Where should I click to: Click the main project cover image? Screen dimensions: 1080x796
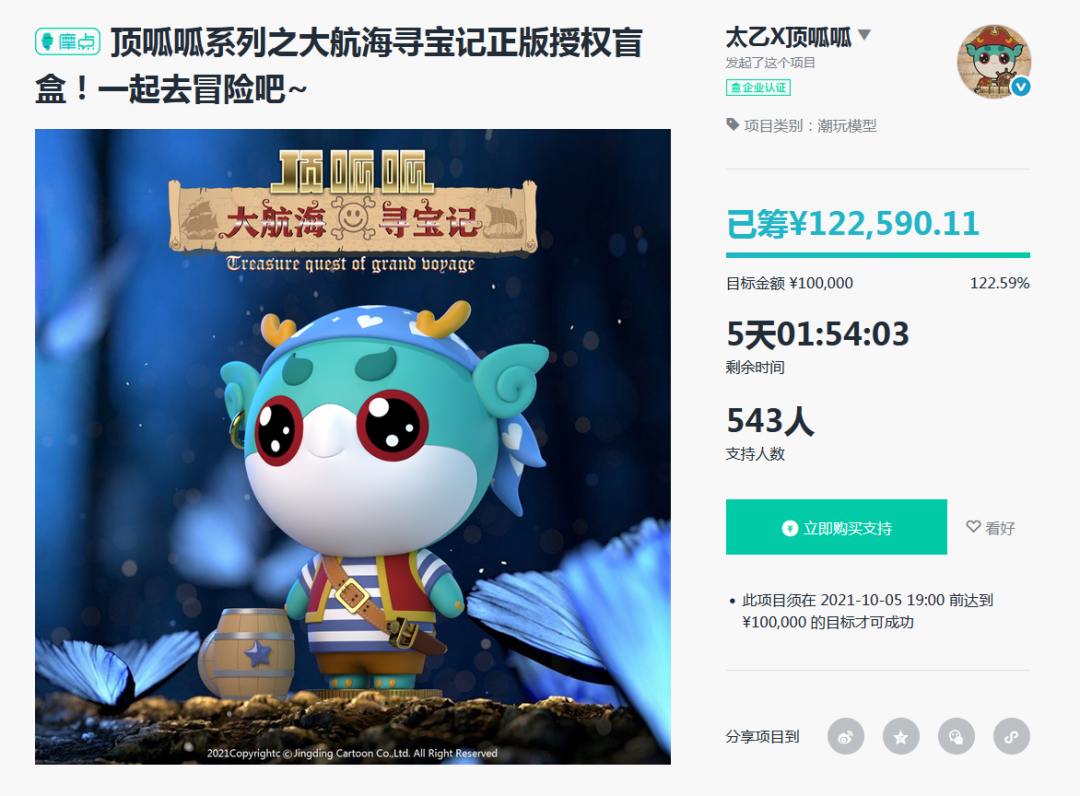tap(353, 446)
